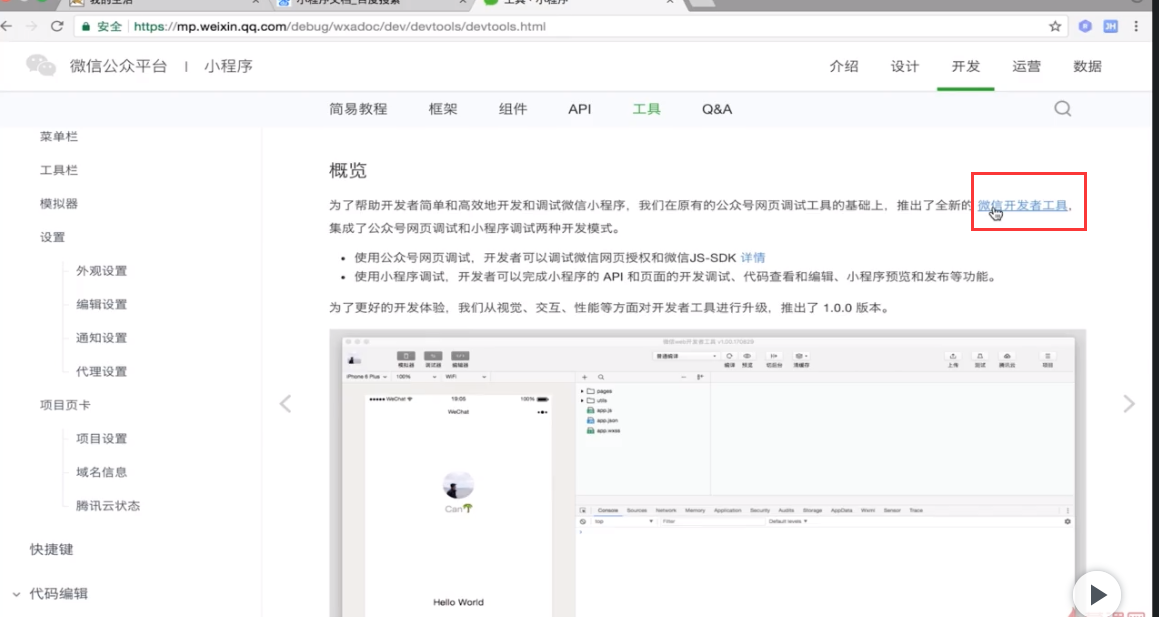Open 编辑设置 in the sidebar
Image resolution: width=1159 pixels, height=617 pixels.
tap(101, 304)
